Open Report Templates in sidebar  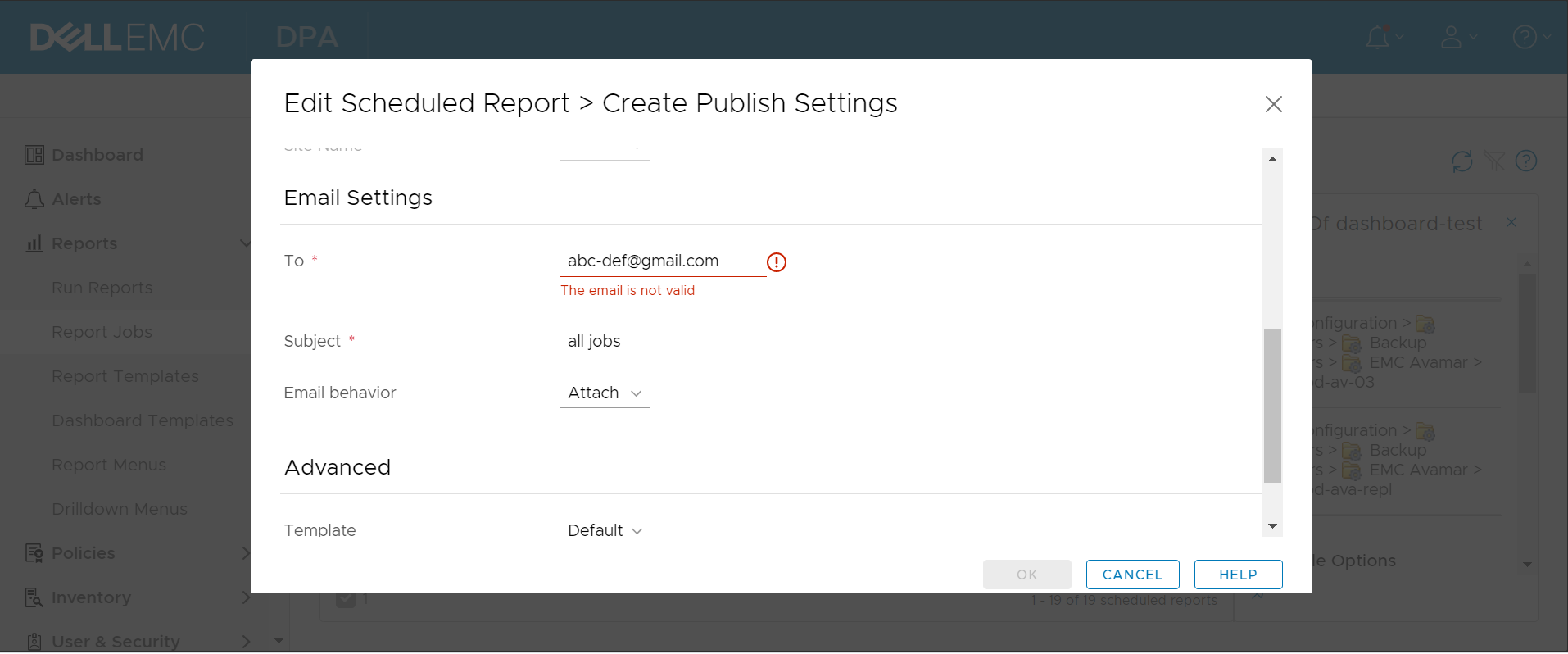[x=125, y=376]
